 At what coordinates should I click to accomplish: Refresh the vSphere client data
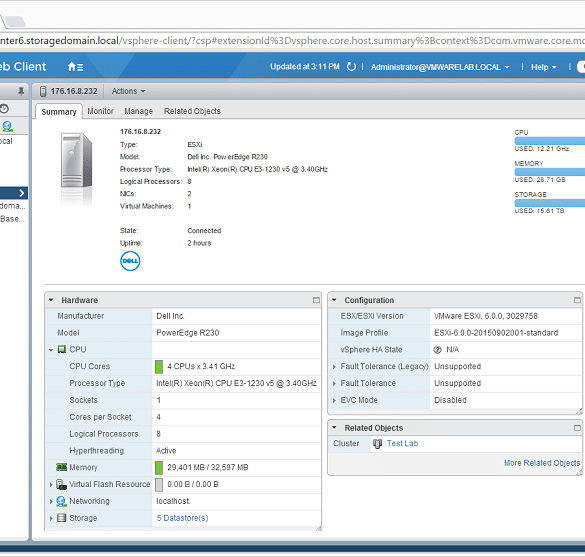point(351,67)
